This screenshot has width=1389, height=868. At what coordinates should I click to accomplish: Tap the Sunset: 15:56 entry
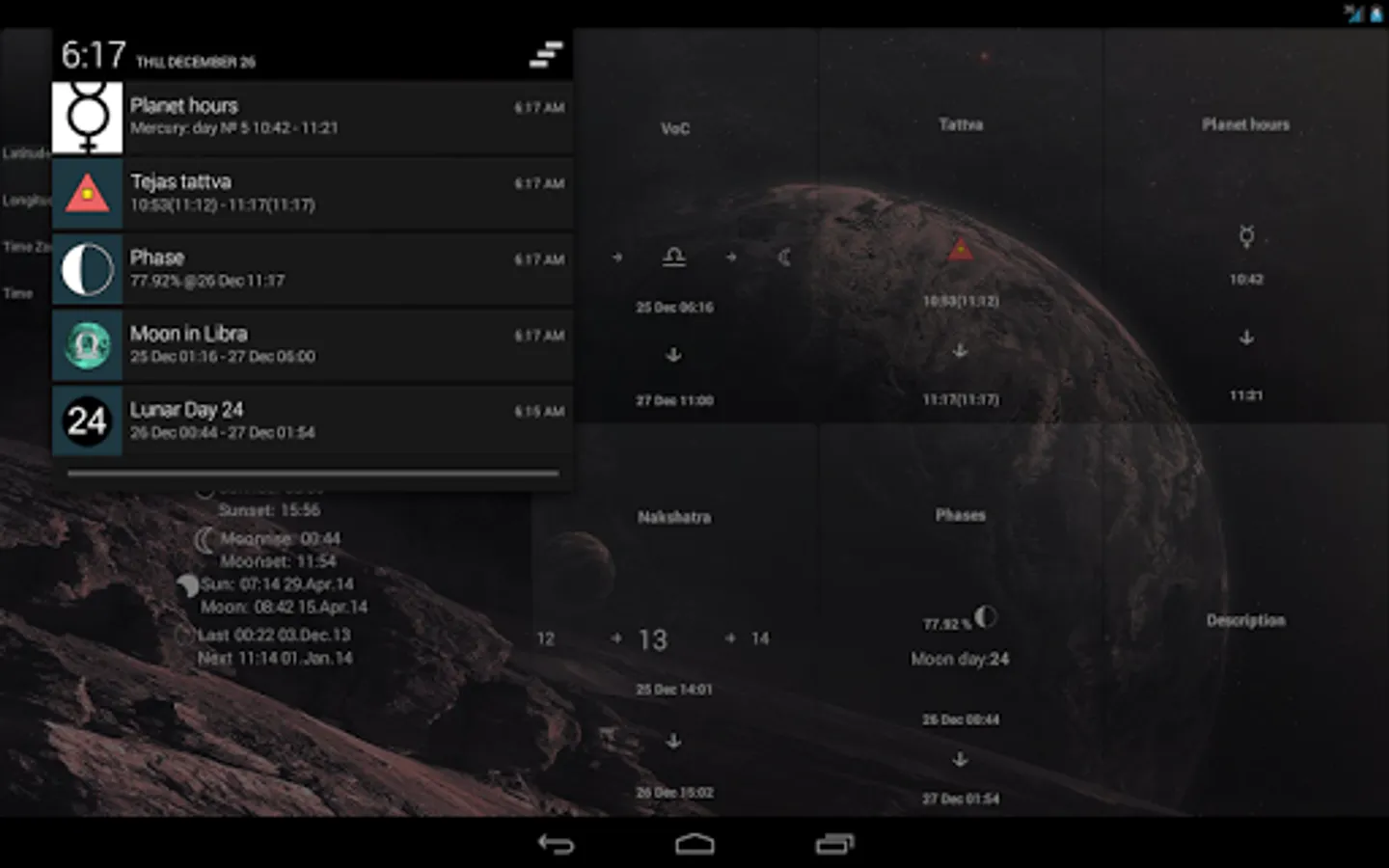click(269, 510)
